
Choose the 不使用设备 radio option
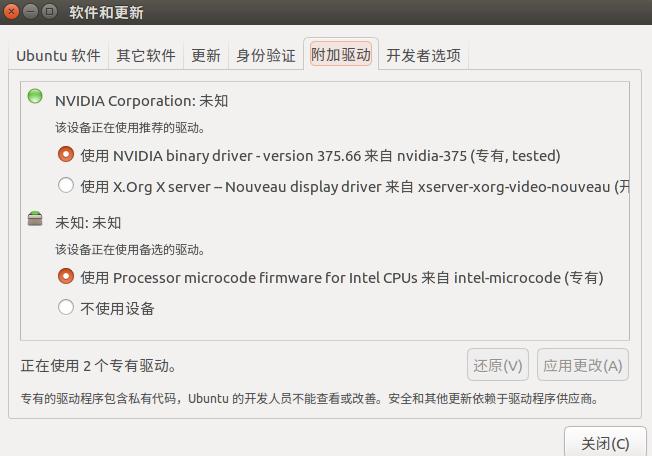[x=66, y=308]
